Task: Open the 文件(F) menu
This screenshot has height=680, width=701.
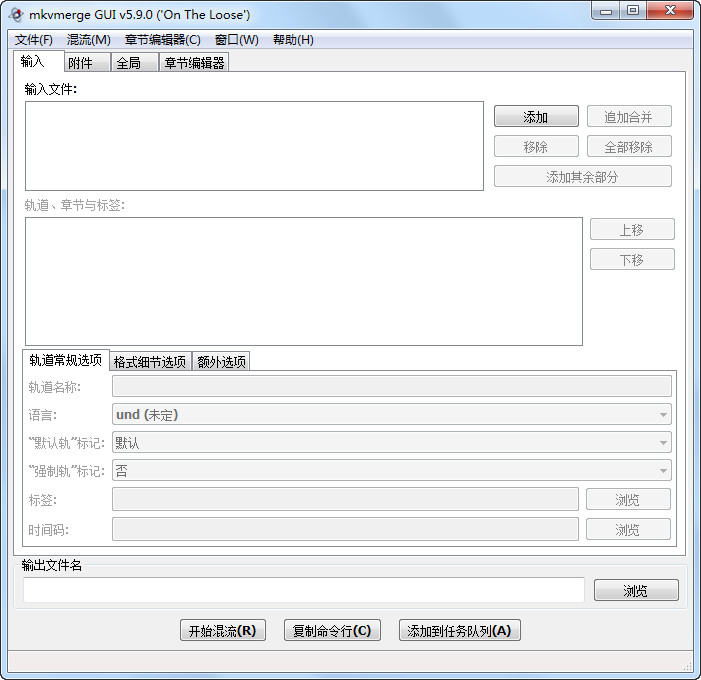Action: point(34,40)
